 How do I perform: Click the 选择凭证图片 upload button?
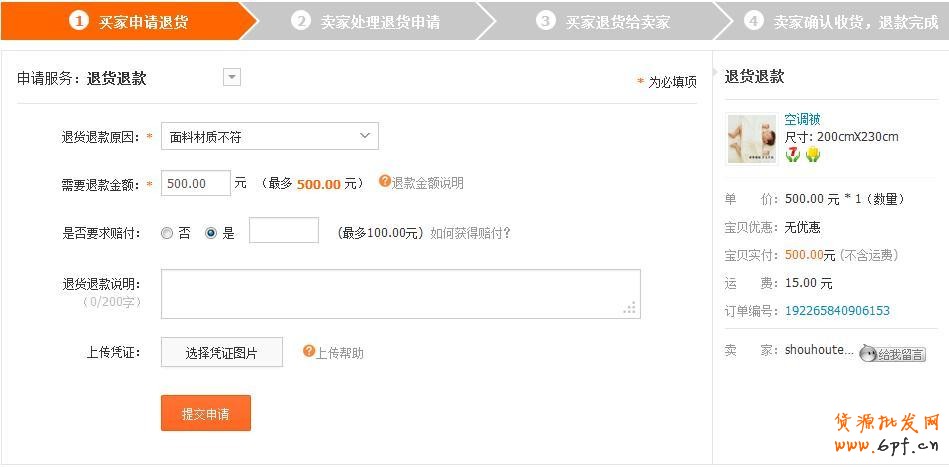click(221, 352)
